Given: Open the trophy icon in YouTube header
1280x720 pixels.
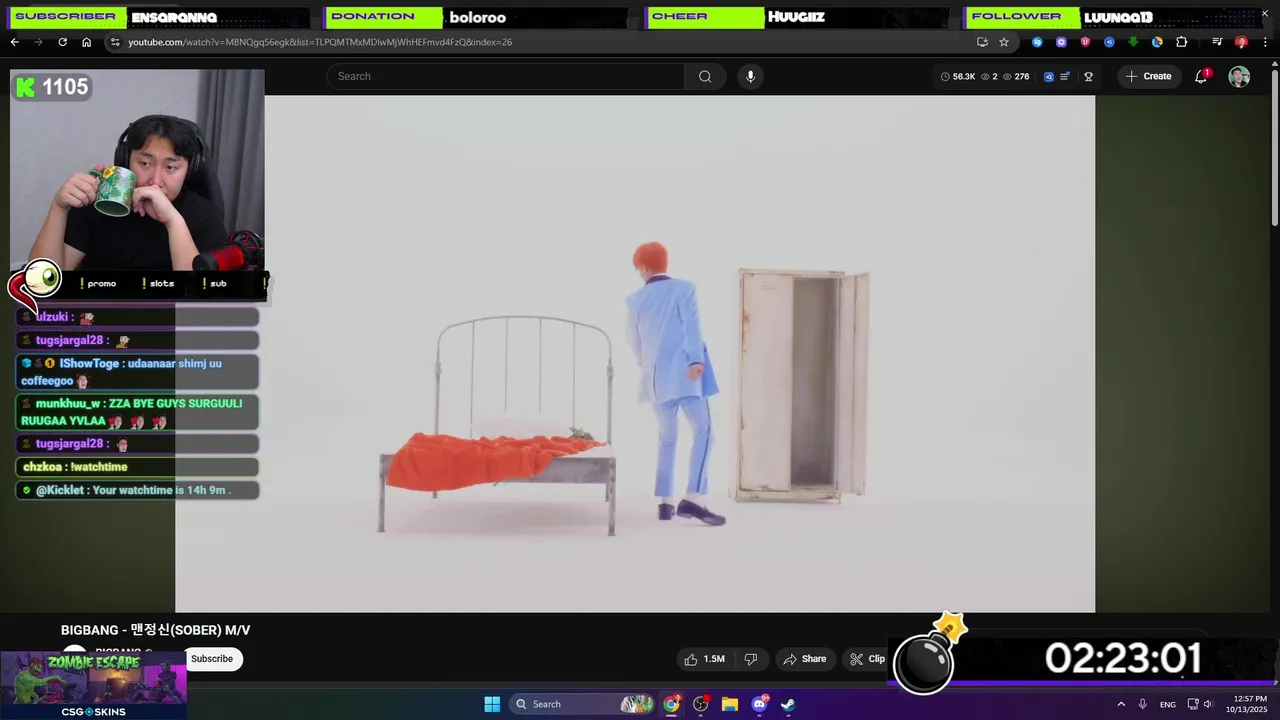Looking at the screenshot, I should (1088, 76).
